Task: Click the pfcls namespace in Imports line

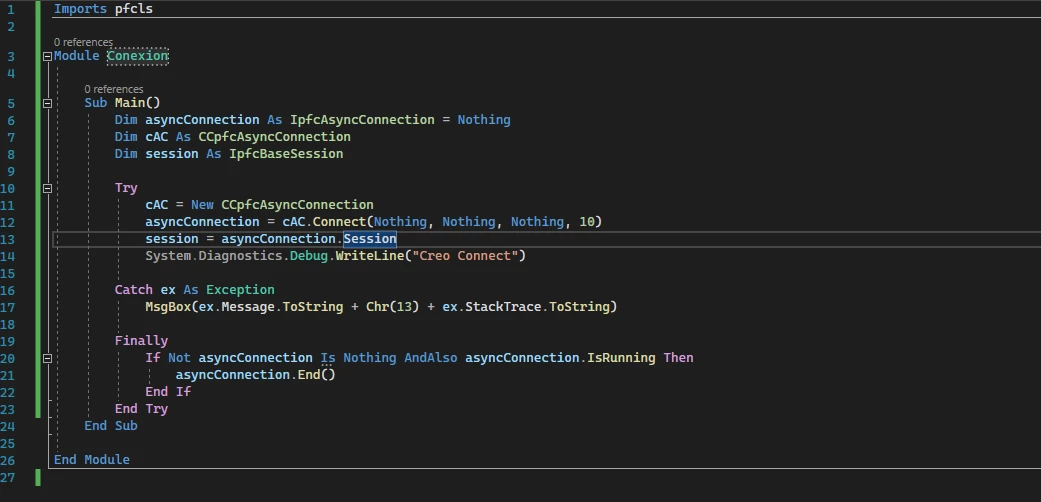Action: point(134,9)
